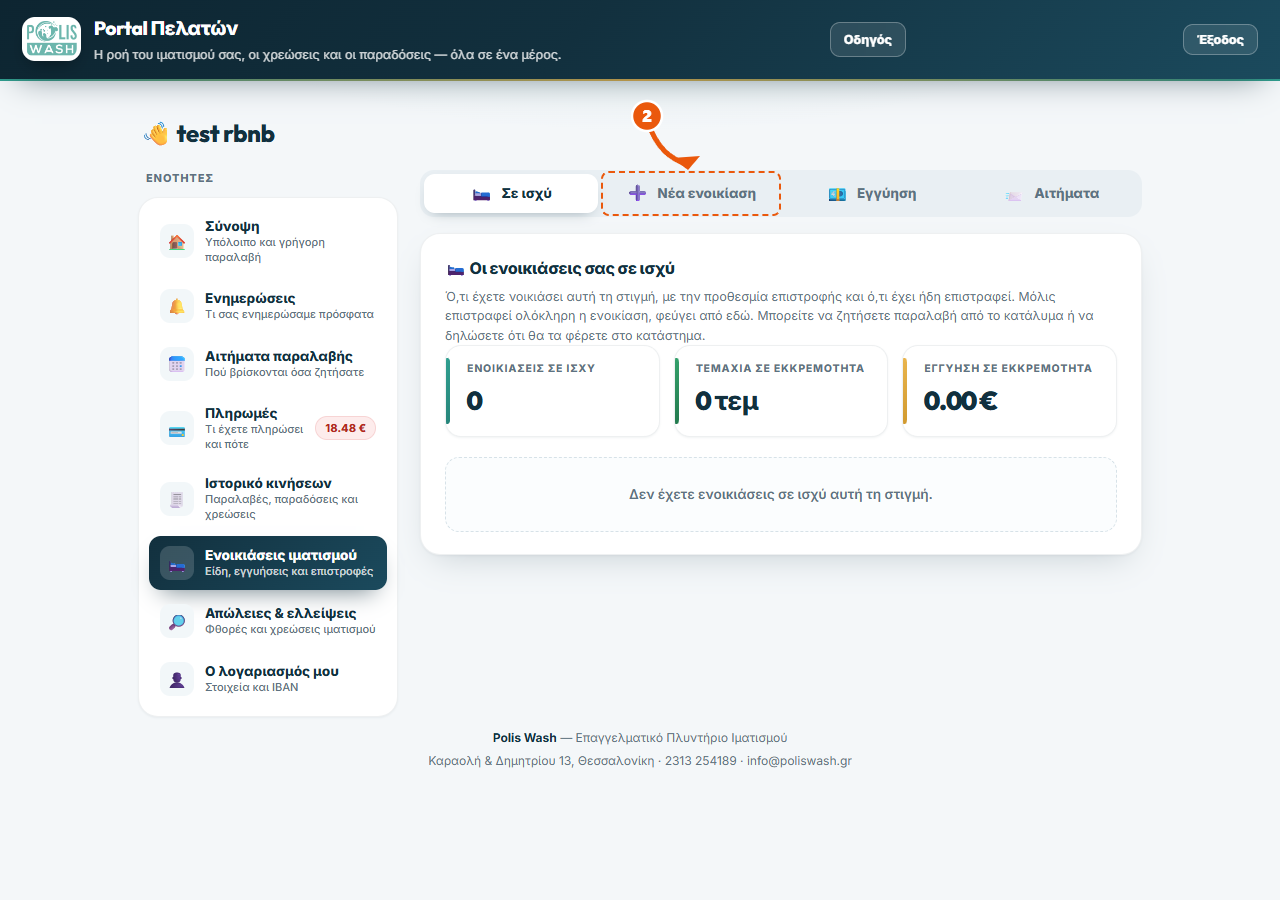Click the plus icon on Νέα ενοικίαση
Image resolution: width=1280 pixels, height=900 pixels.
pos(637,193)
